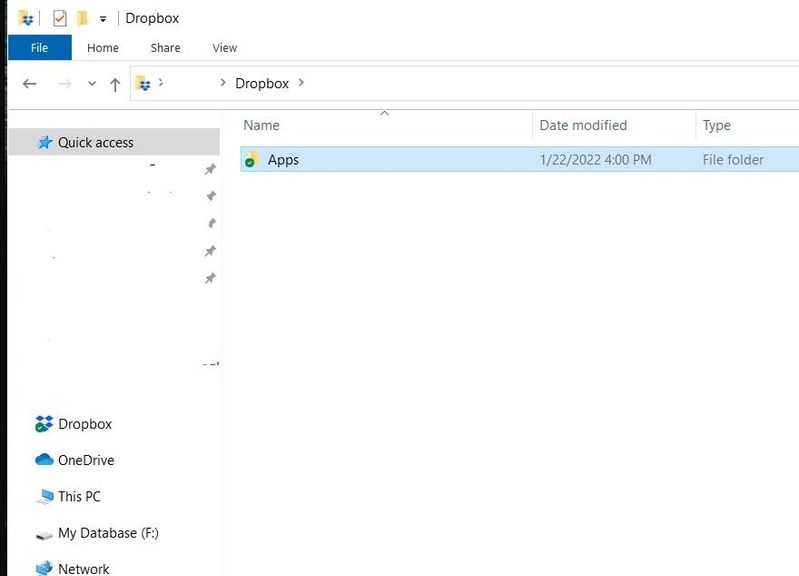
Task: Click the Quick access star icon
Action: coord(45,142)
